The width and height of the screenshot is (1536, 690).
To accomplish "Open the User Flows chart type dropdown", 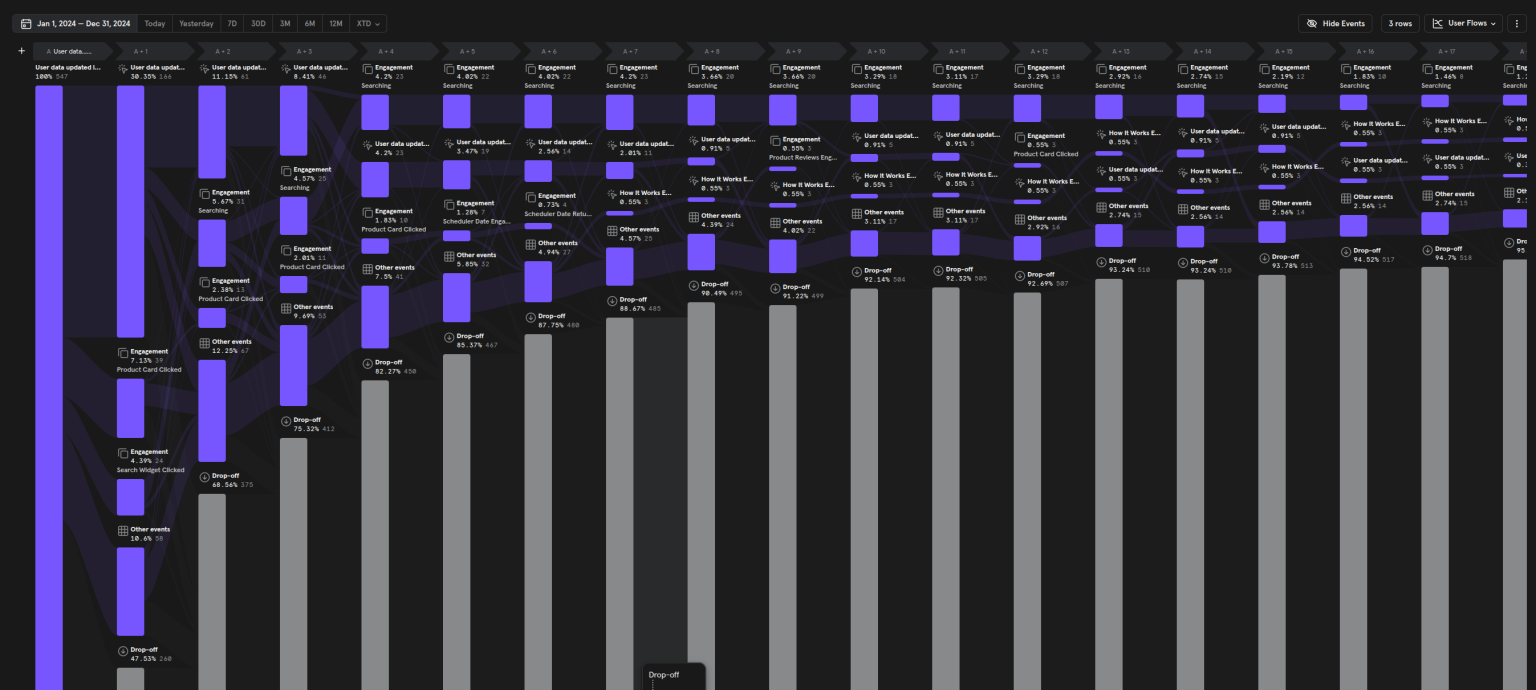I will tap(1463, 23).
